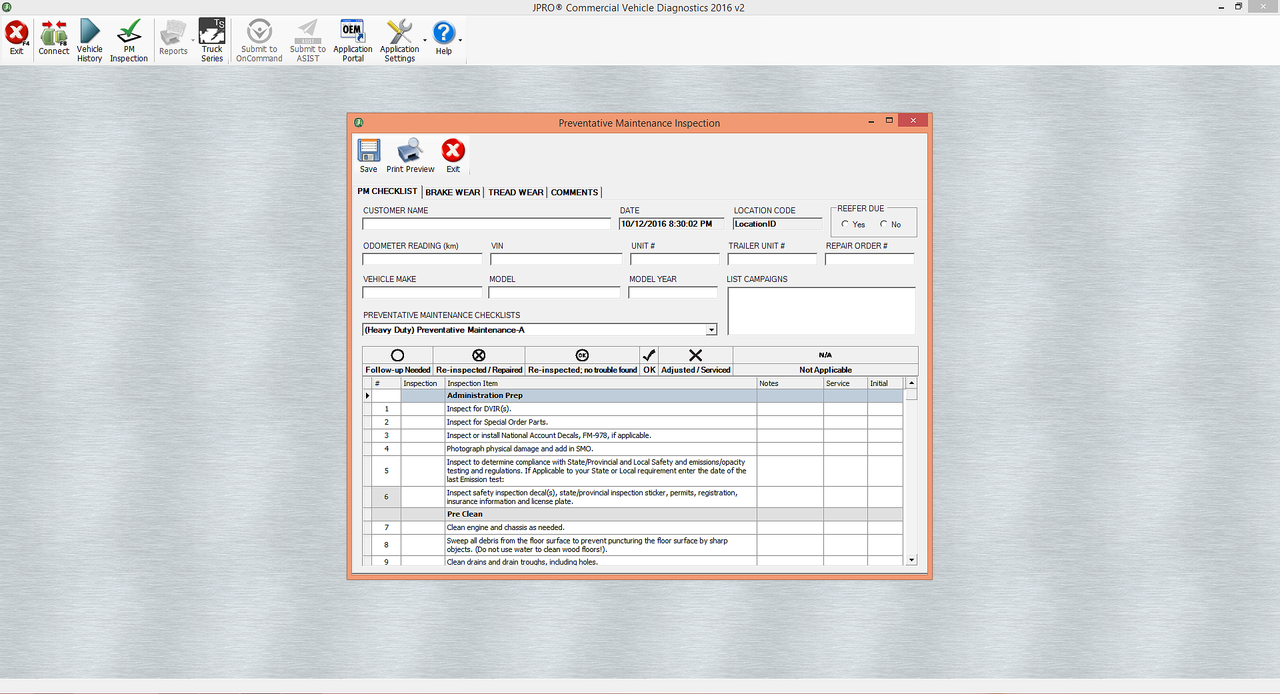Open Application Settings tools icon
The width and height of the screenshot is (1280, 694).
pyautogui.click(x=399, y=41)
